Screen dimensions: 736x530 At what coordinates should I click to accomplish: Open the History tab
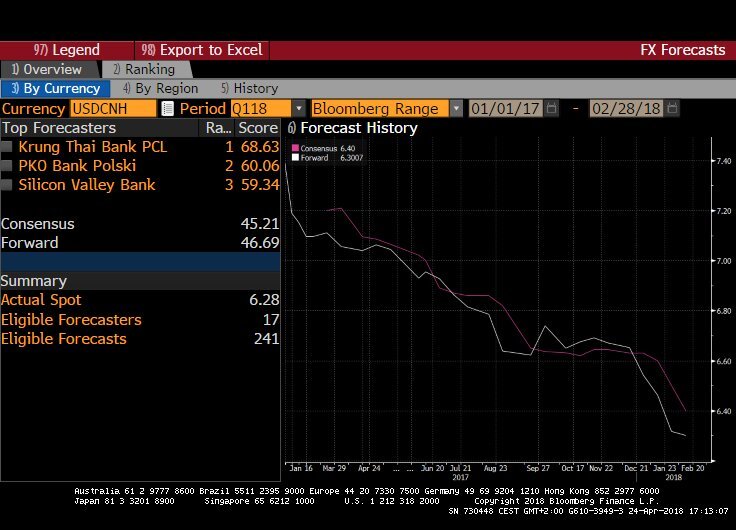249,89
